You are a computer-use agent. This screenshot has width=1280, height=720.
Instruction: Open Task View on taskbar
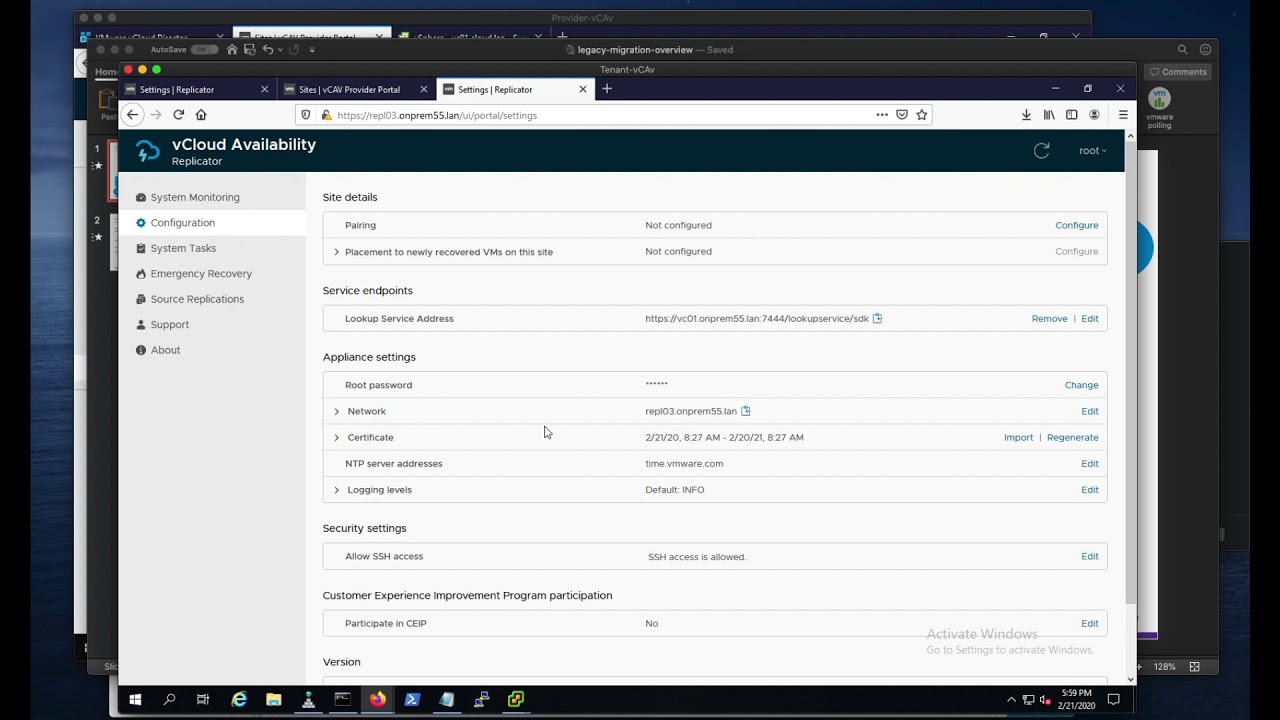tap(203, 700)
